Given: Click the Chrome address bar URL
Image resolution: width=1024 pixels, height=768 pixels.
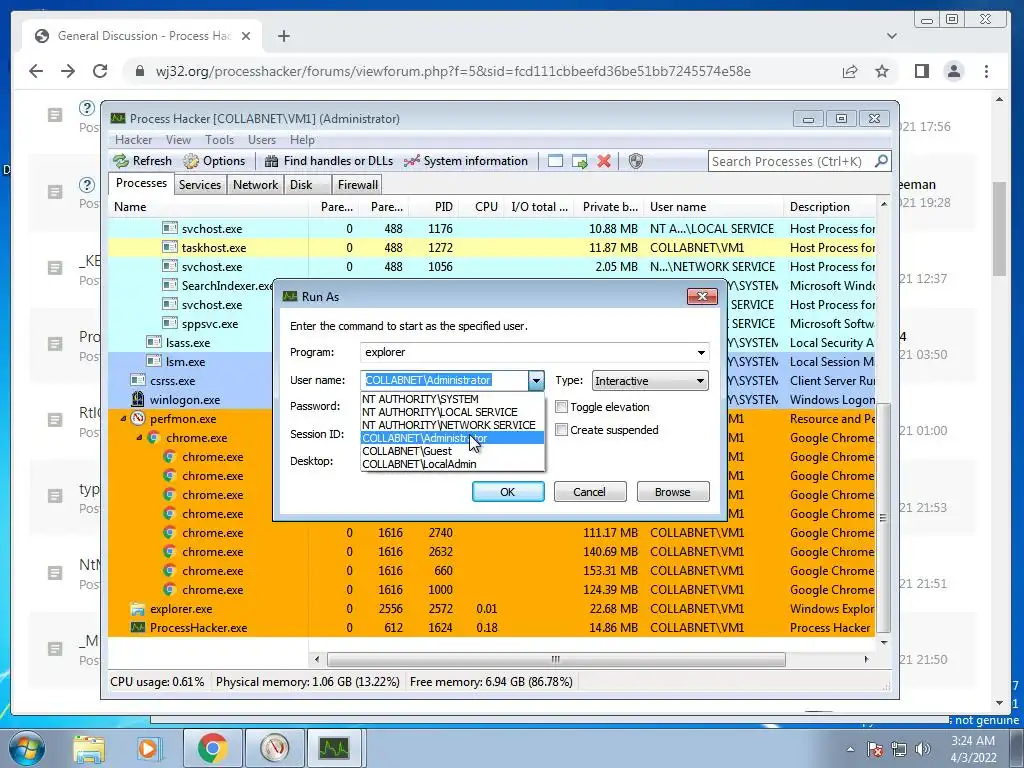Looking at the screenshot, I should 453,71.
